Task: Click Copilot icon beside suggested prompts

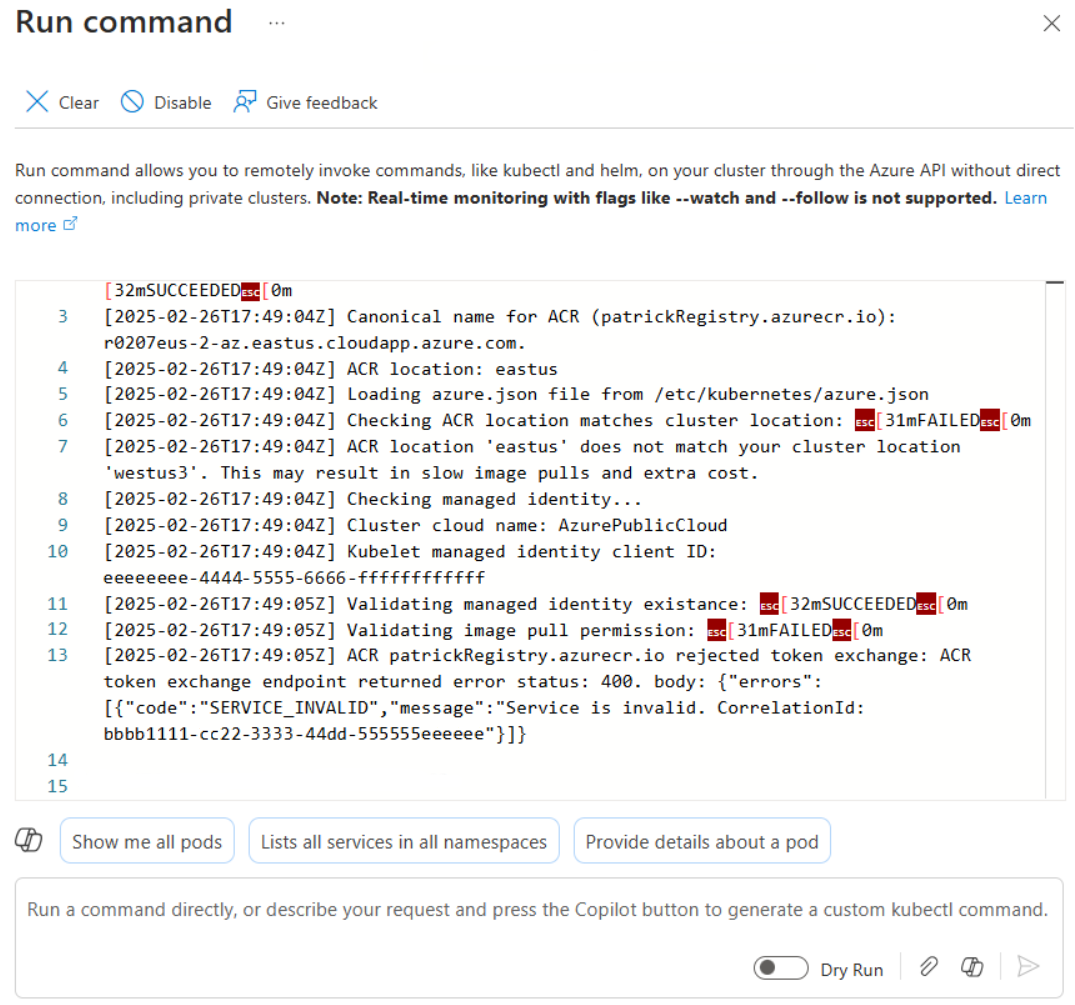Action: point(29,841)
